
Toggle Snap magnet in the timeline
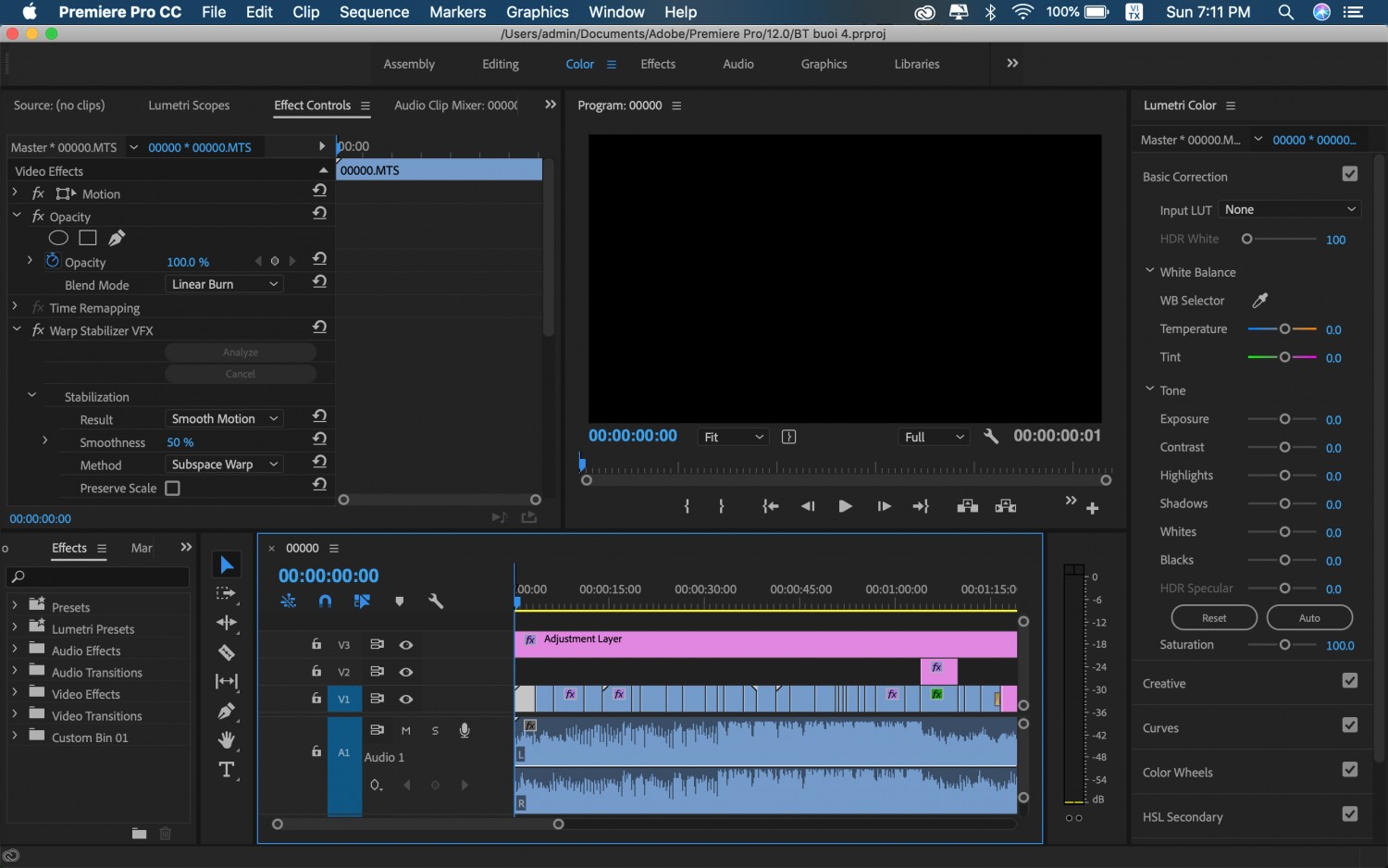pyautogui.click(x=325, y=601)
